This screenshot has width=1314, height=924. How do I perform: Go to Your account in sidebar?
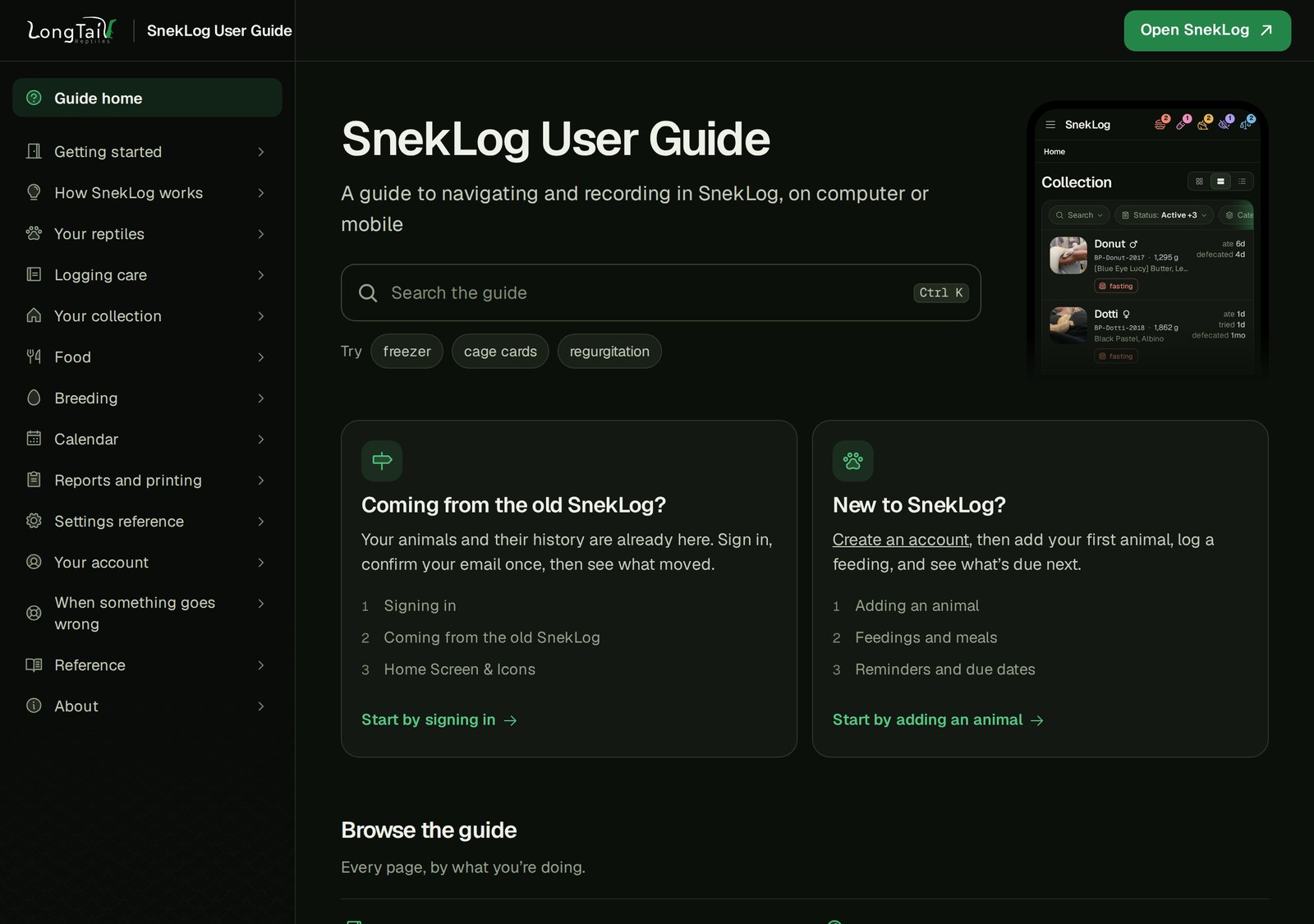(x=147, y=563)
